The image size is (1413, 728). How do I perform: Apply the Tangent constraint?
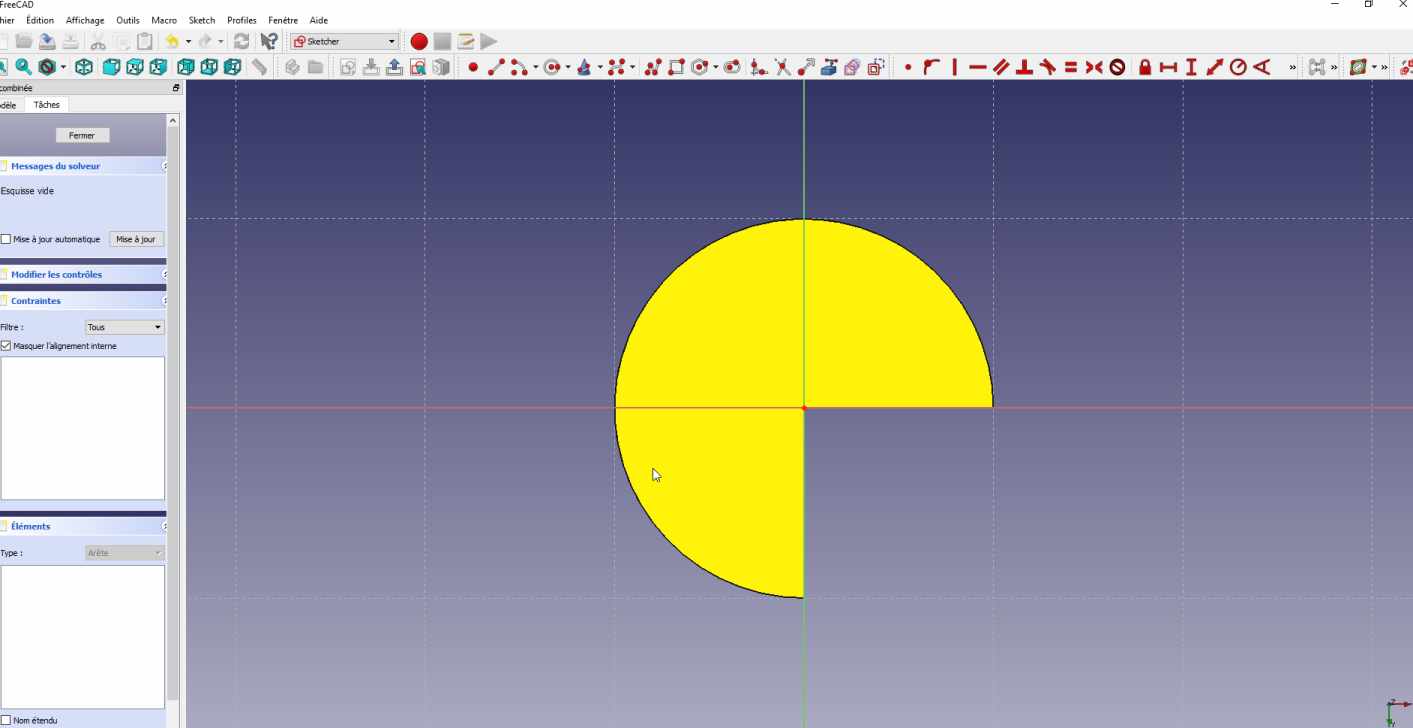click(x=1048, y=67)
